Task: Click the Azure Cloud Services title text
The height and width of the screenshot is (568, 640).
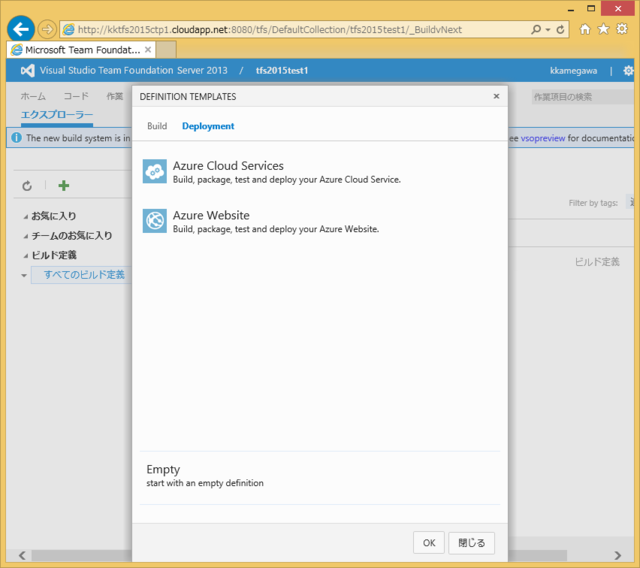Action: coord(228,166)
